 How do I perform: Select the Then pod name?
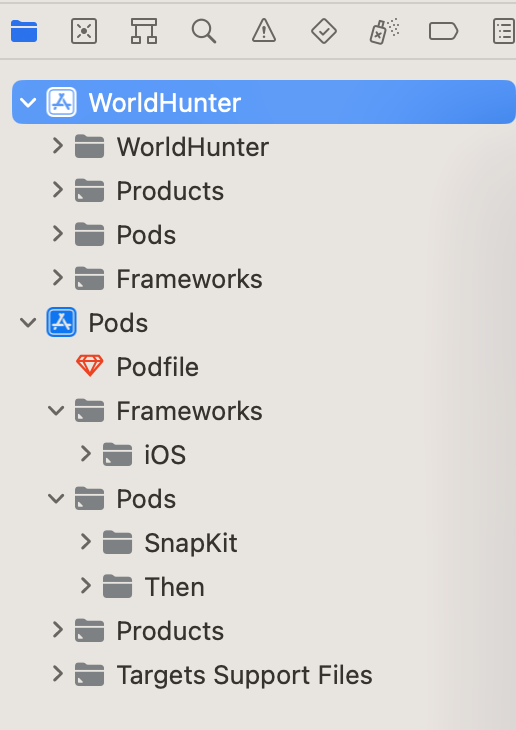tap(175, 587)
